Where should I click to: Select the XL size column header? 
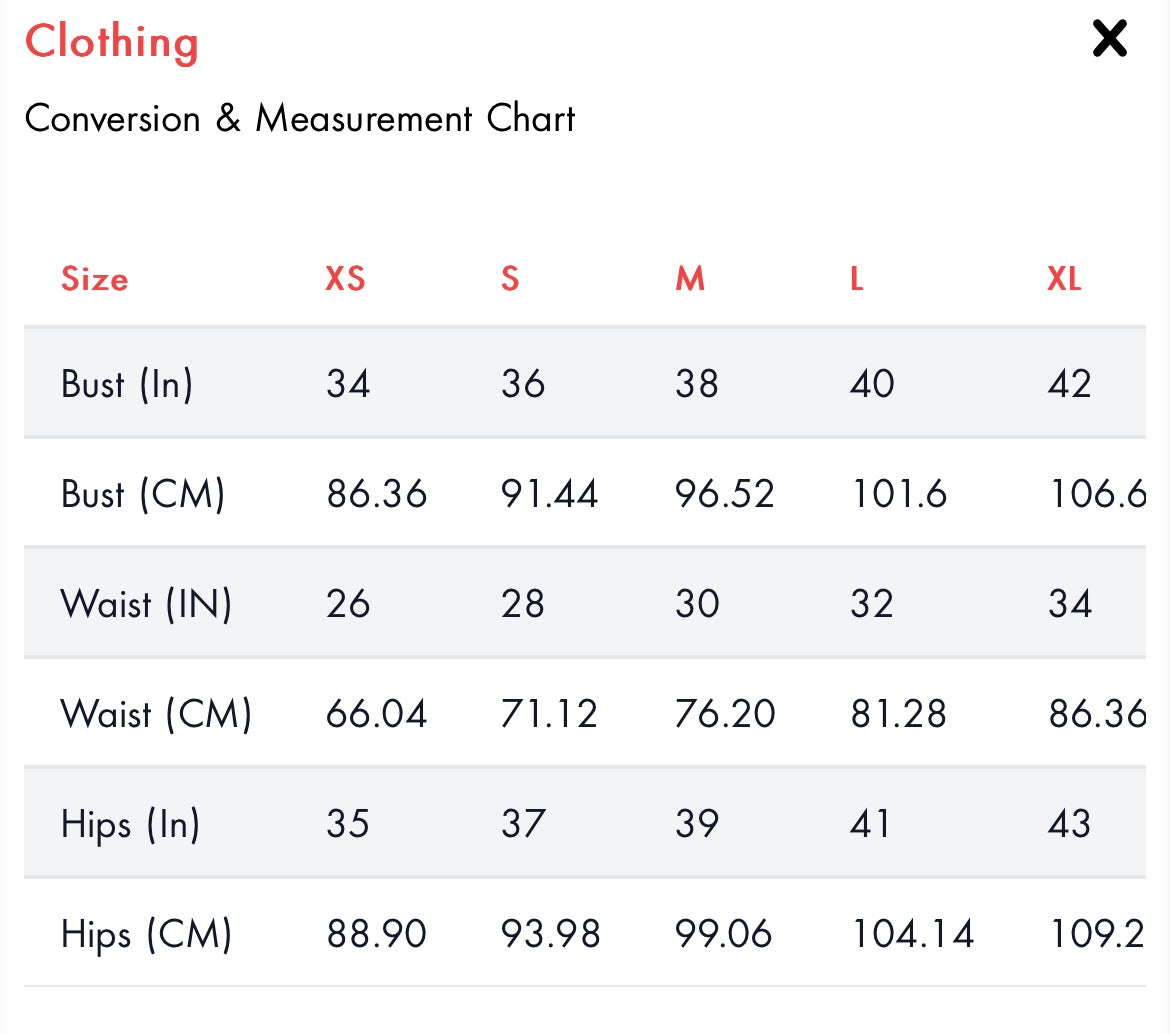[x=1064, y=279]
